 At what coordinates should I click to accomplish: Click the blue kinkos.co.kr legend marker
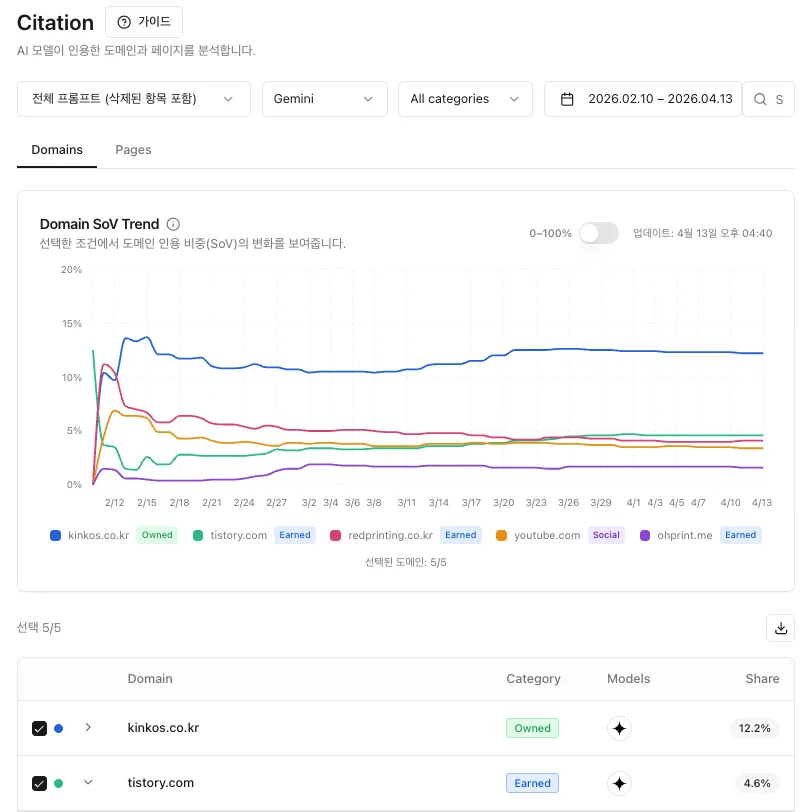(x=56, y=535)
